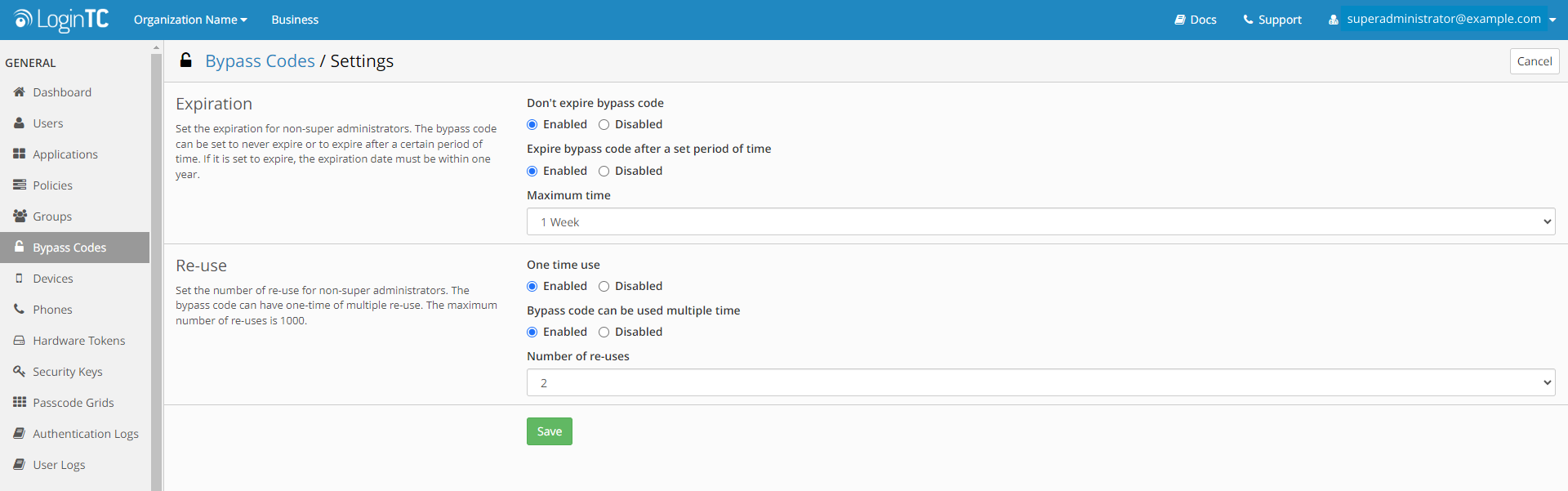
Task: Open Devices in the sidebar
Action: click(75, 279)
